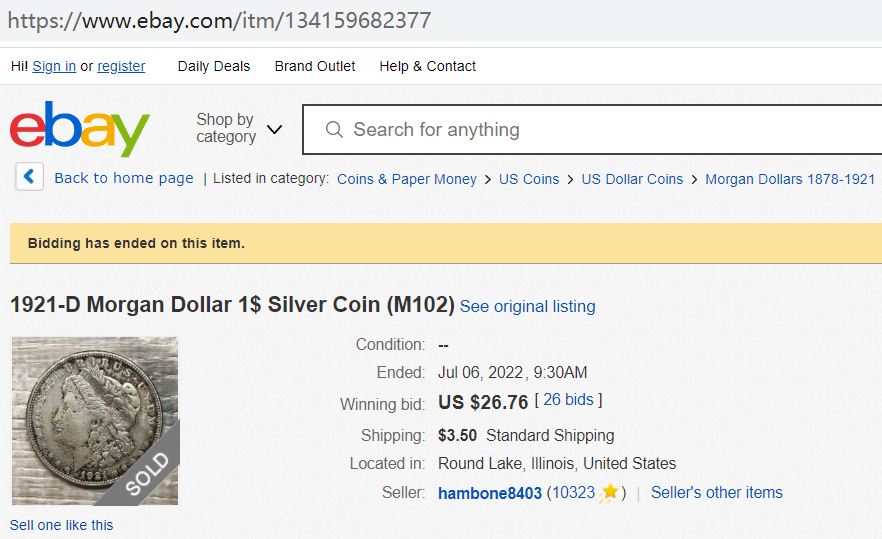
Task: Click the eBay logo
Action: tap(79, 130)
